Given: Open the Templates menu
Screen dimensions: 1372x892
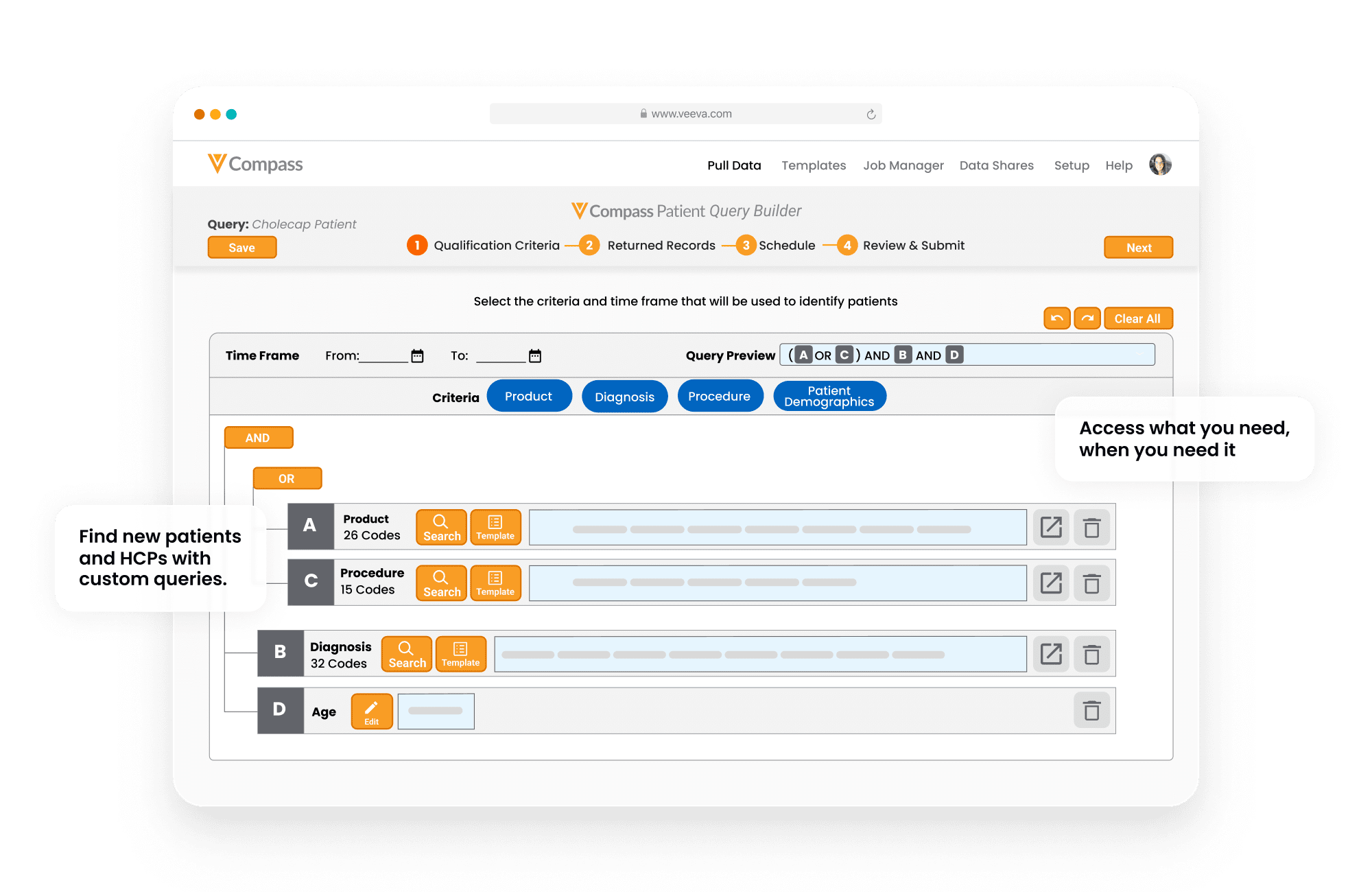Looking at the screenshot, I should click(x=814, y=165).
